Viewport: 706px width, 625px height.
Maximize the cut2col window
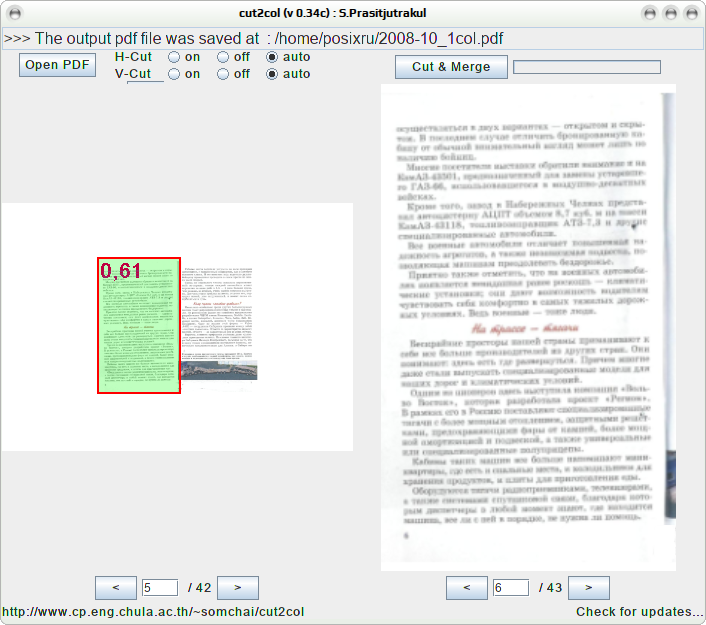tap(670, 14)
